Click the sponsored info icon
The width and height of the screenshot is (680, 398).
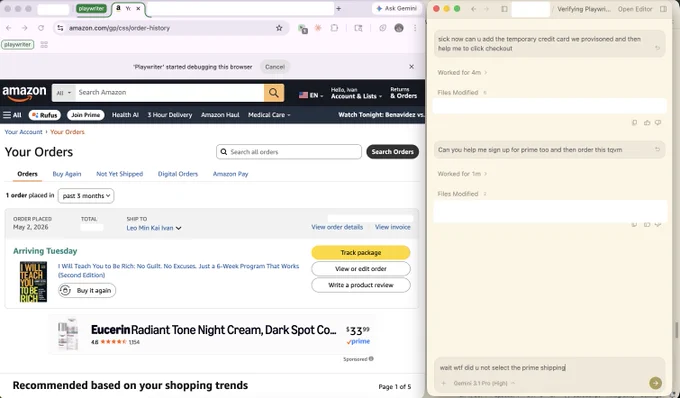(371, 359)
